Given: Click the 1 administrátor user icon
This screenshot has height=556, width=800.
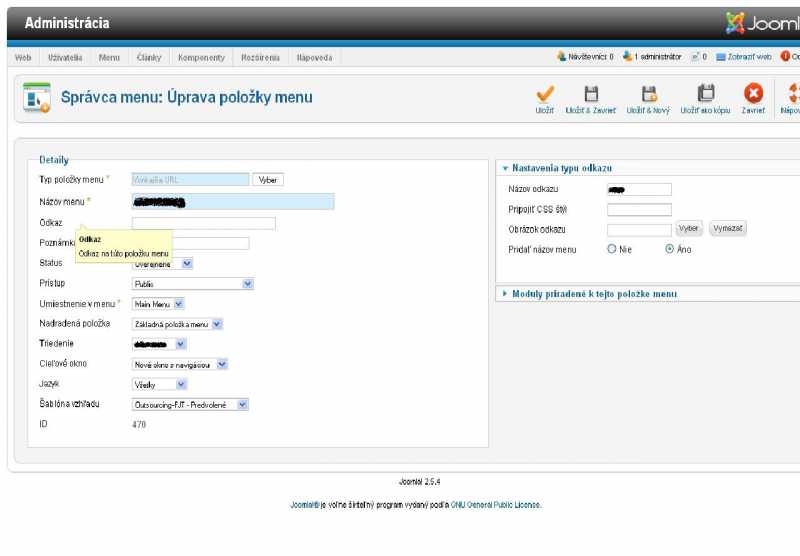Looking at the screenshot, I should point(627,57).
